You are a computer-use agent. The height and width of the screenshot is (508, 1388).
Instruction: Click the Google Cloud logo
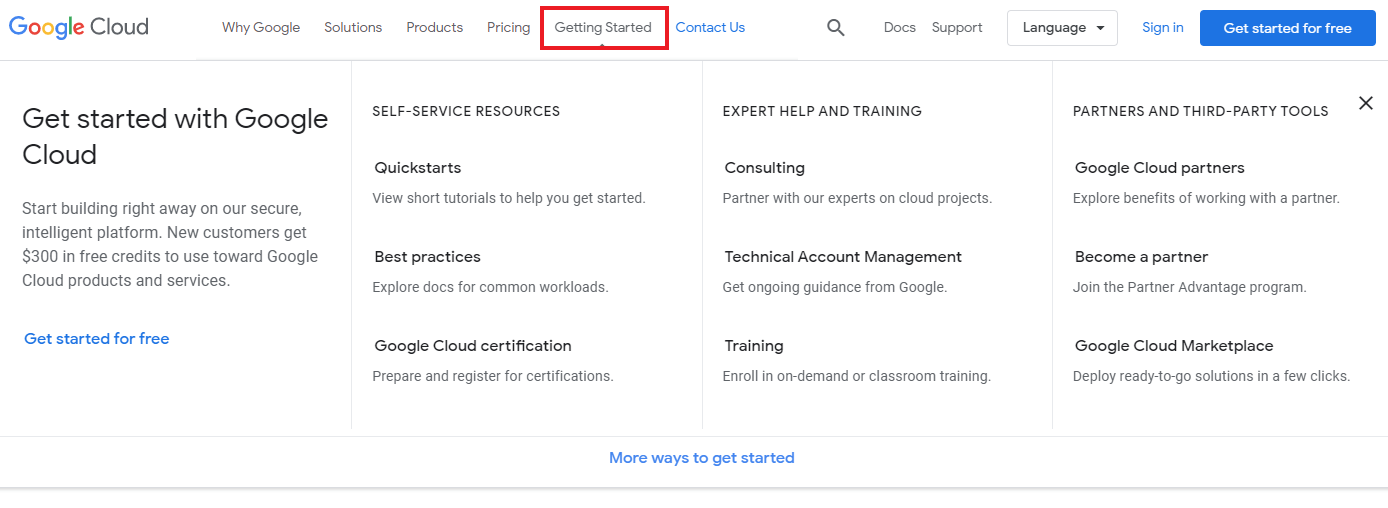click(79, 27)
